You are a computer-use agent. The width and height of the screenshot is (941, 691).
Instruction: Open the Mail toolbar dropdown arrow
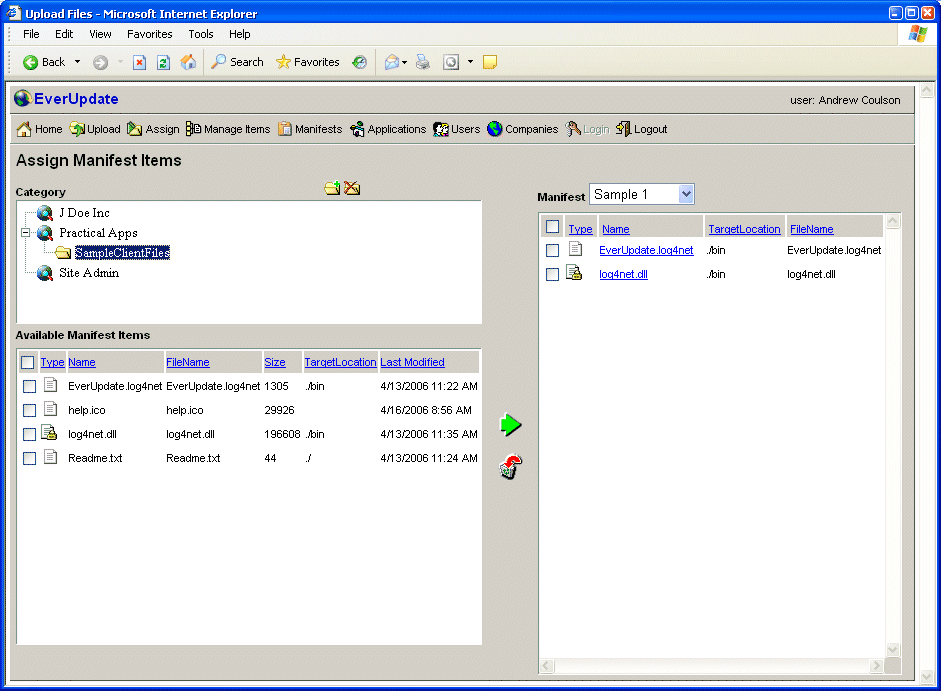point(404,62)
